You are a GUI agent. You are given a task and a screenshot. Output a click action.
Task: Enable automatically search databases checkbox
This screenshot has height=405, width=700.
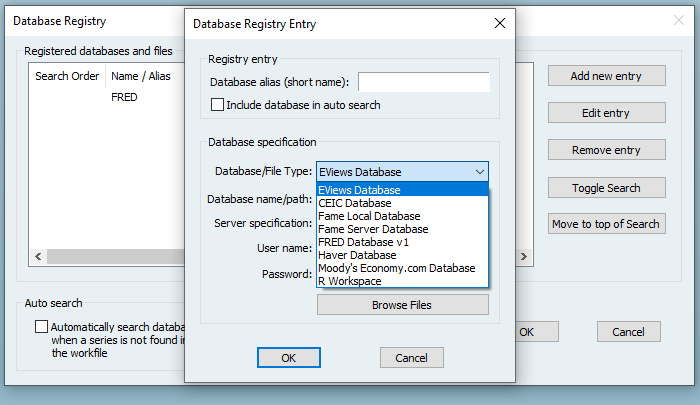pos(41,326)
